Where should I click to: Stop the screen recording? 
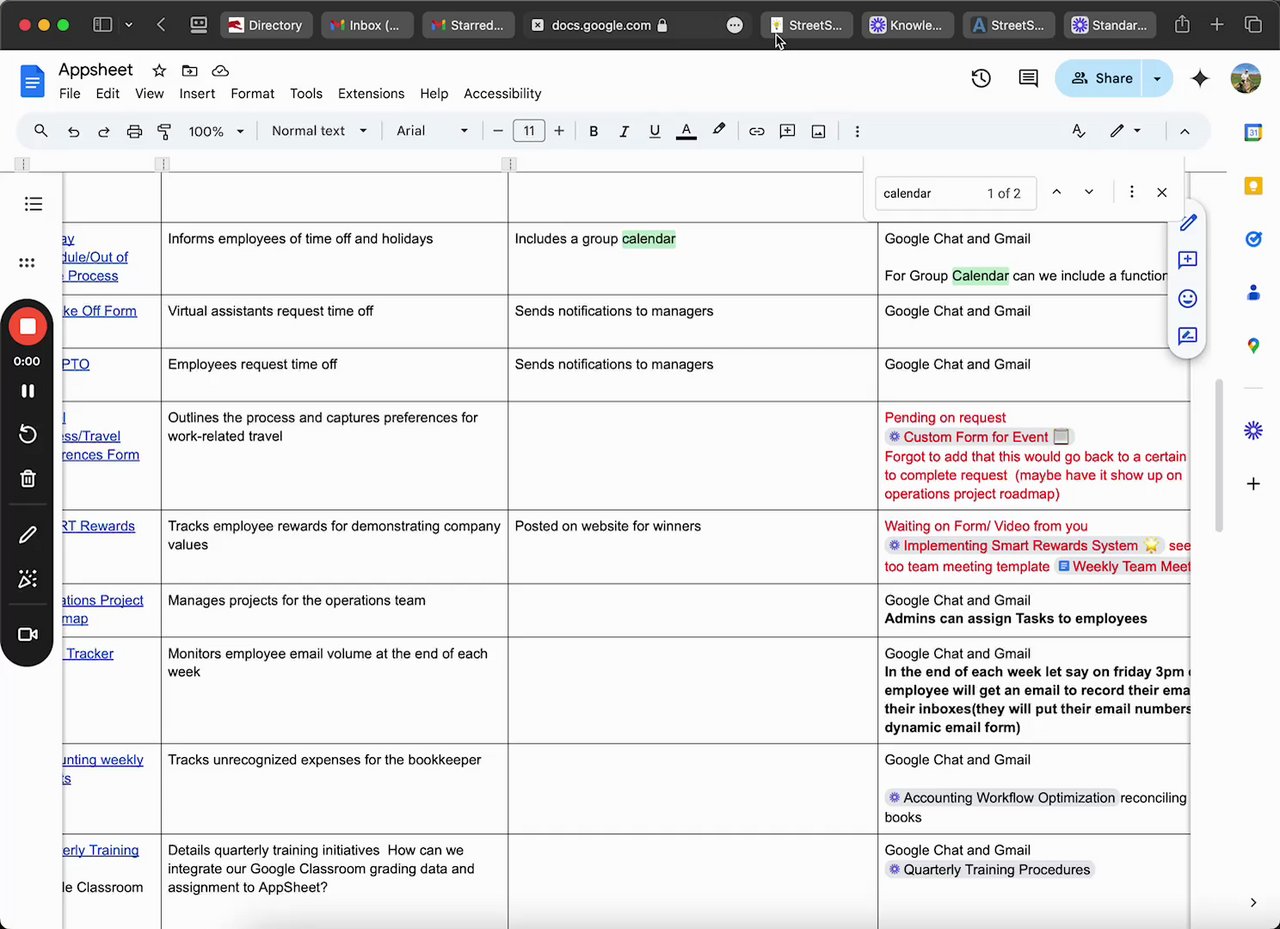[27, 327]
